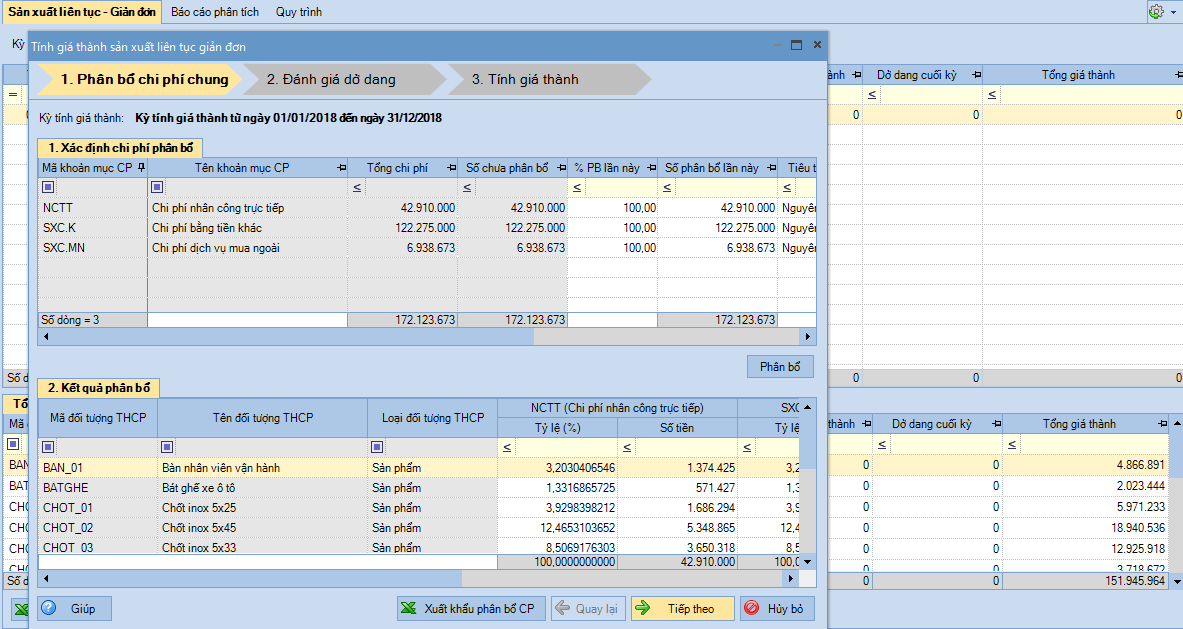This screenshot has width=1183, height=629.
Task: Pin the 'Tên khoản mục CP' column
Action: tap(341, 167)
